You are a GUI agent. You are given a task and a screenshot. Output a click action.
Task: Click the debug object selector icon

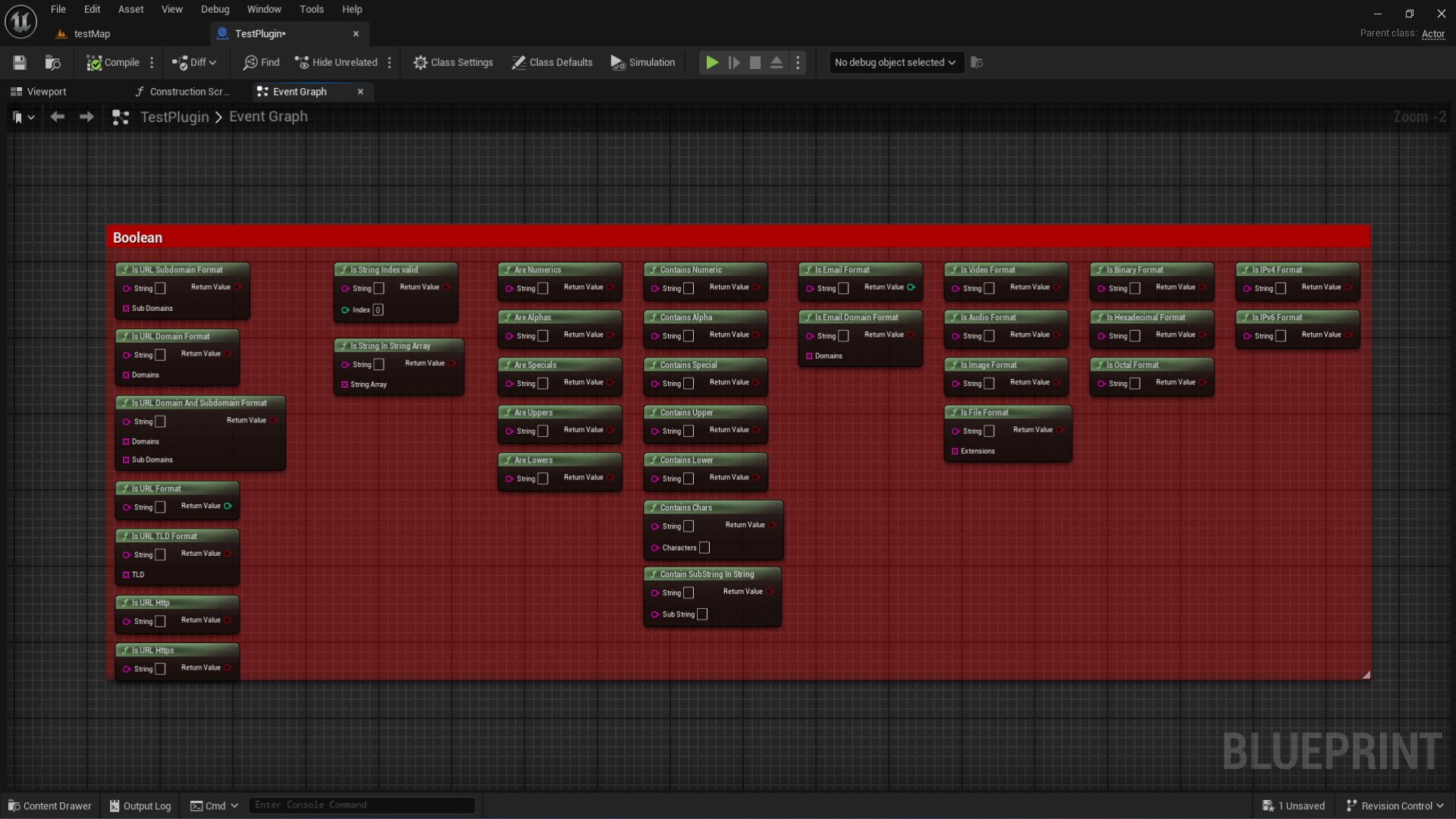tap(977, 63)
